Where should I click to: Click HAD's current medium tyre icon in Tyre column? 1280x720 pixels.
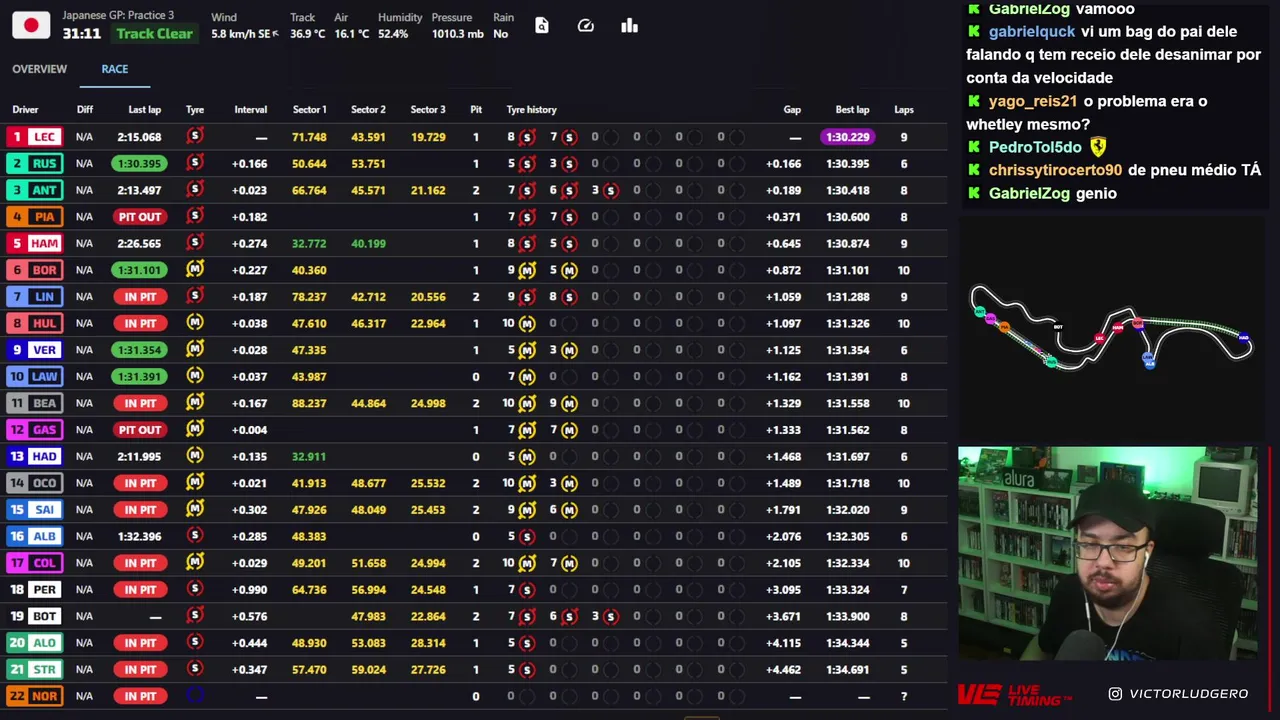195,455
